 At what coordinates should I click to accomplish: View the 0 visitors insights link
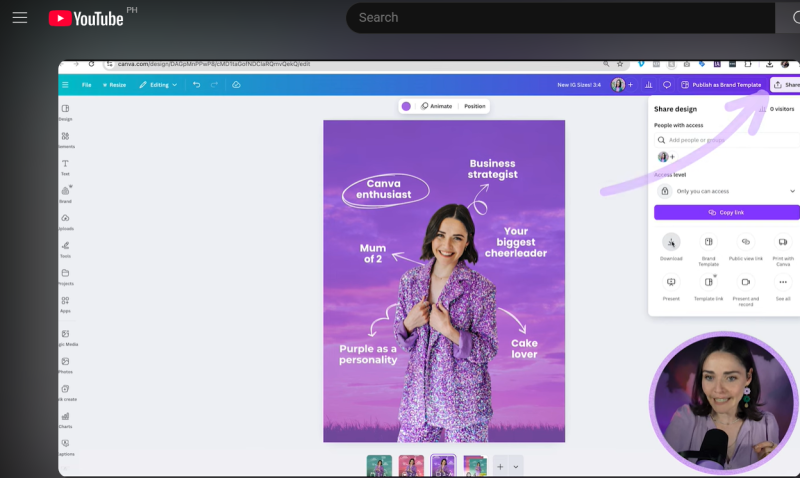click(777, 109)
